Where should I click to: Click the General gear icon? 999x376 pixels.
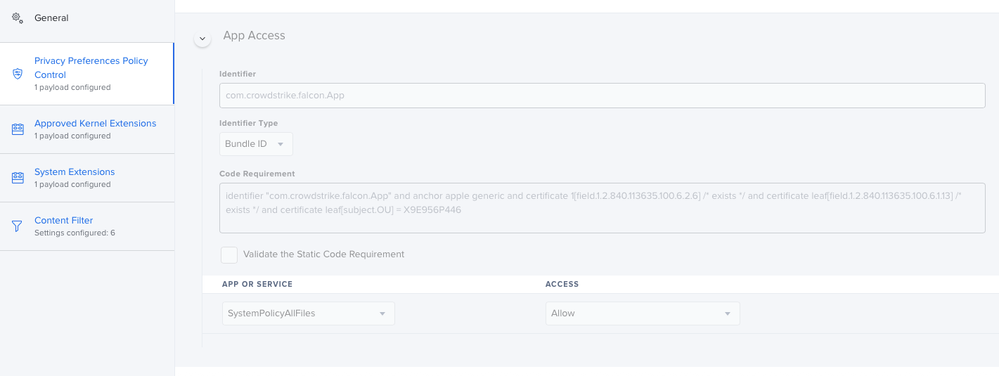pos(18,18)
